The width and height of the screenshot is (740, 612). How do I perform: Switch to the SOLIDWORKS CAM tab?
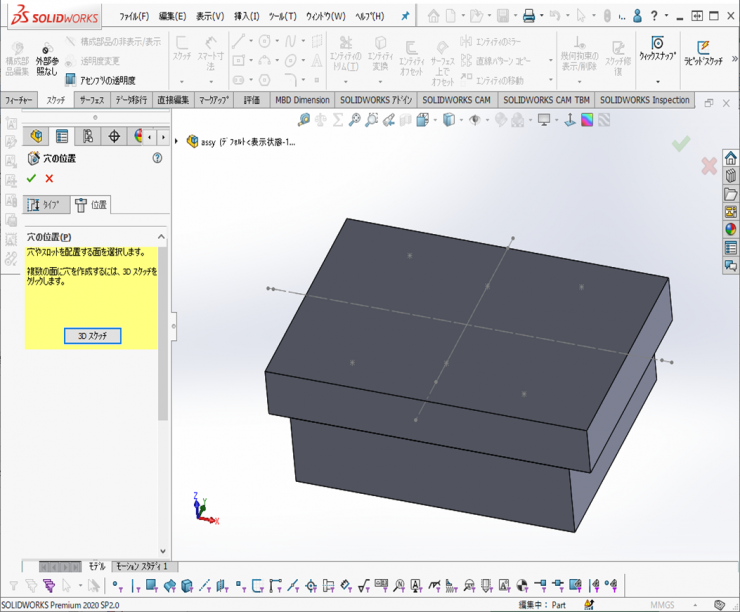(x=456, y=100)
